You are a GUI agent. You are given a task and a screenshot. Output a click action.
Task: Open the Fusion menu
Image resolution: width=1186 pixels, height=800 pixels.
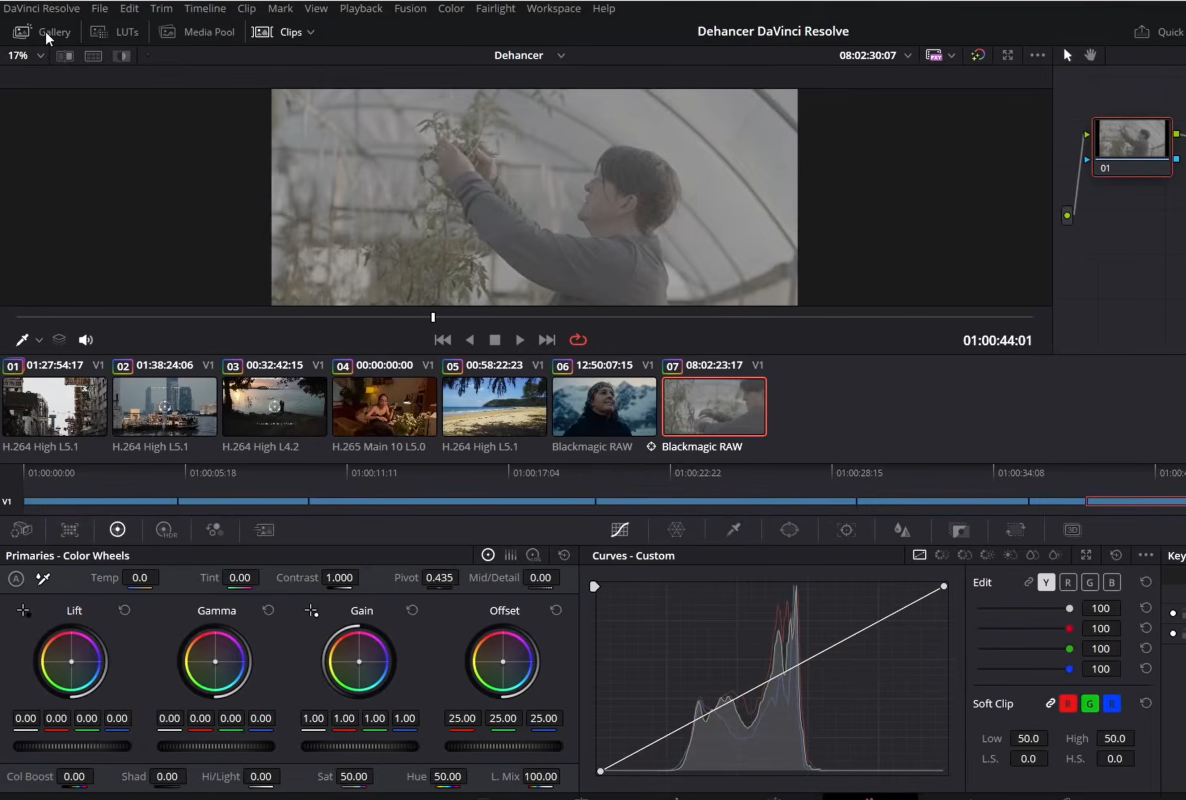(x=410, y=8)
